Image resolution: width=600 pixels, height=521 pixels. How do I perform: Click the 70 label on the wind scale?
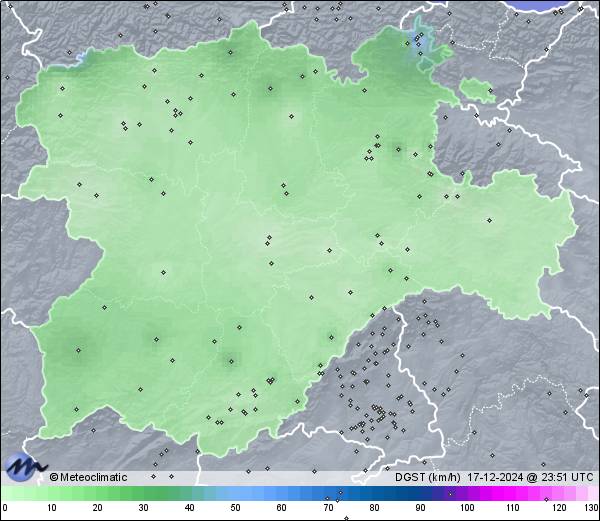coord(328,508)
